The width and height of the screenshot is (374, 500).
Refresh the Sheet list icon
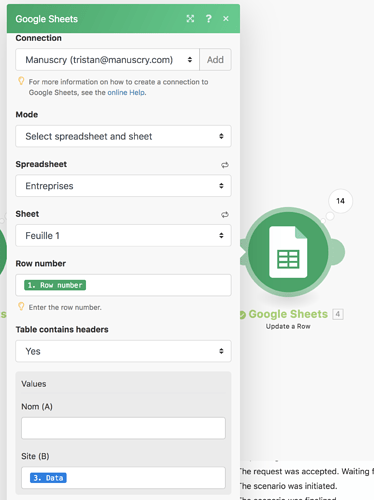(225, 214)
